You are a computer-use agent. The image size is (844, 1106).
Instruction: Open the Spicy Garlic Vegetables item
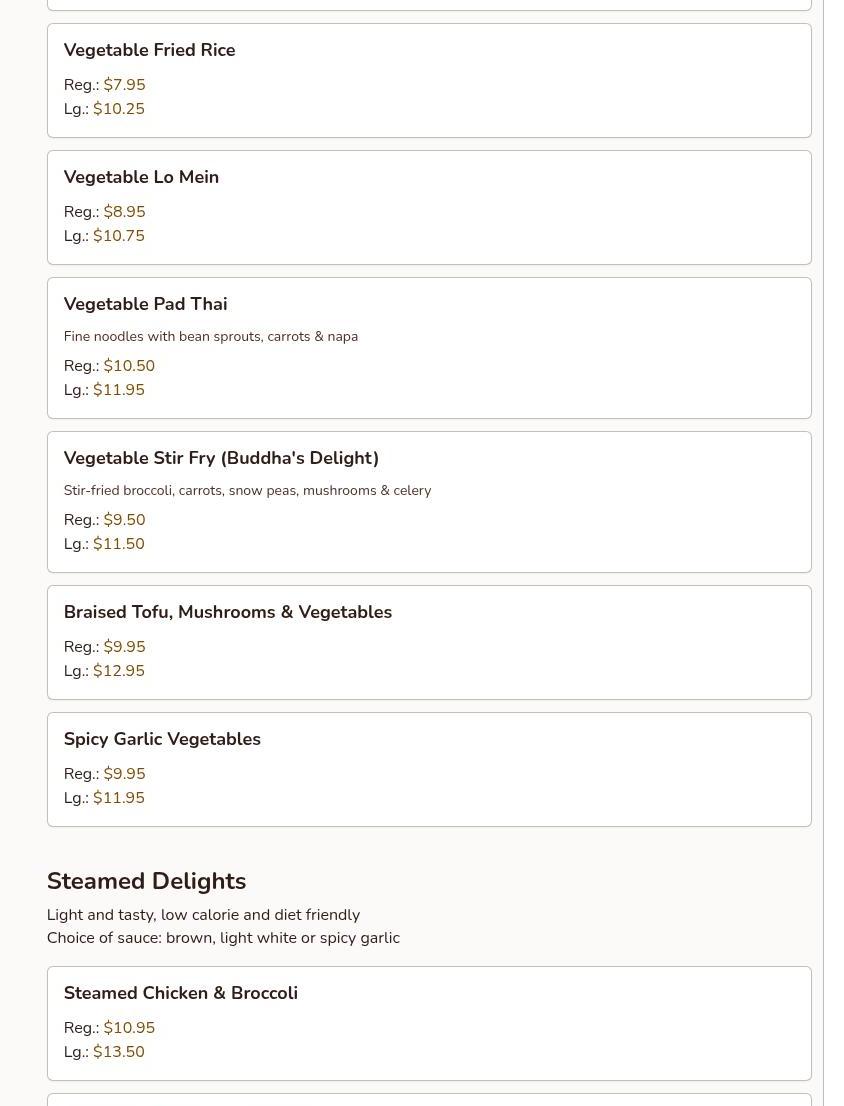162,739
